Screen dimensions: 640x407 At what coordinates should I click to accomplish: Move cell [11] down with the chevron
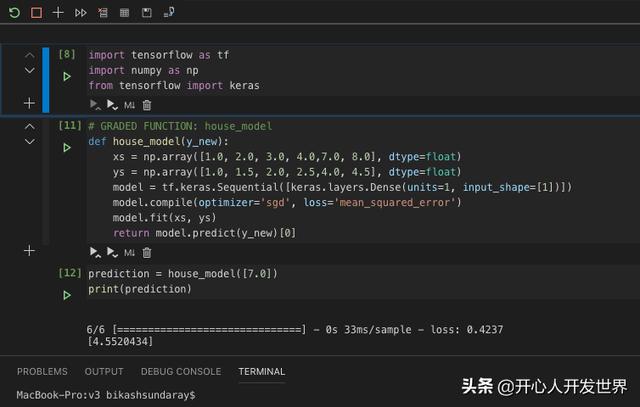click(x=29, y=142)
